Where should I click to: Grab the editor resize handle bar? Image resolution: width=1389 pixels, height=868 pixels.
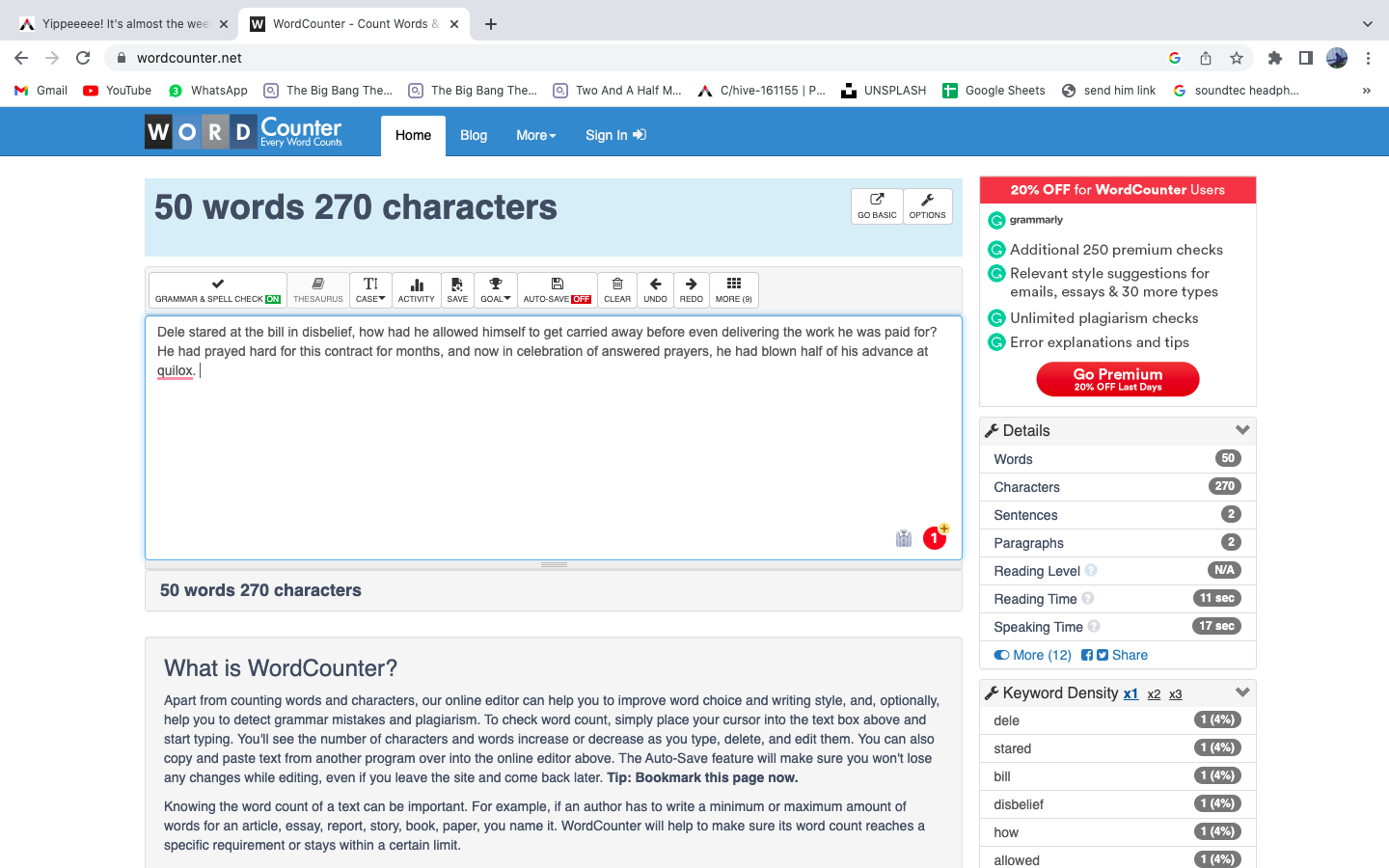click(x=554, y=564)
